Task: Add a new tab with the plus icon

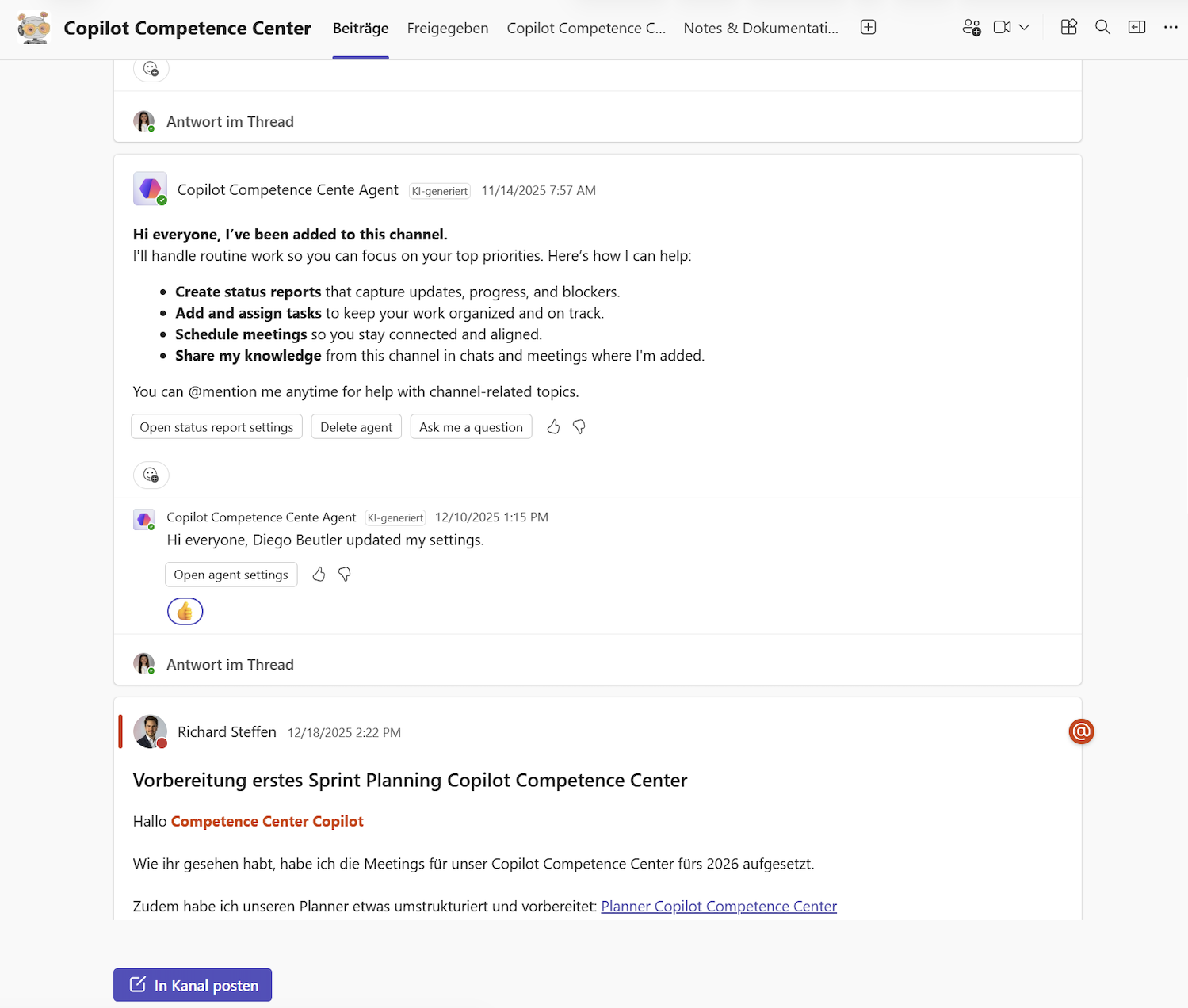Action: 868,26
